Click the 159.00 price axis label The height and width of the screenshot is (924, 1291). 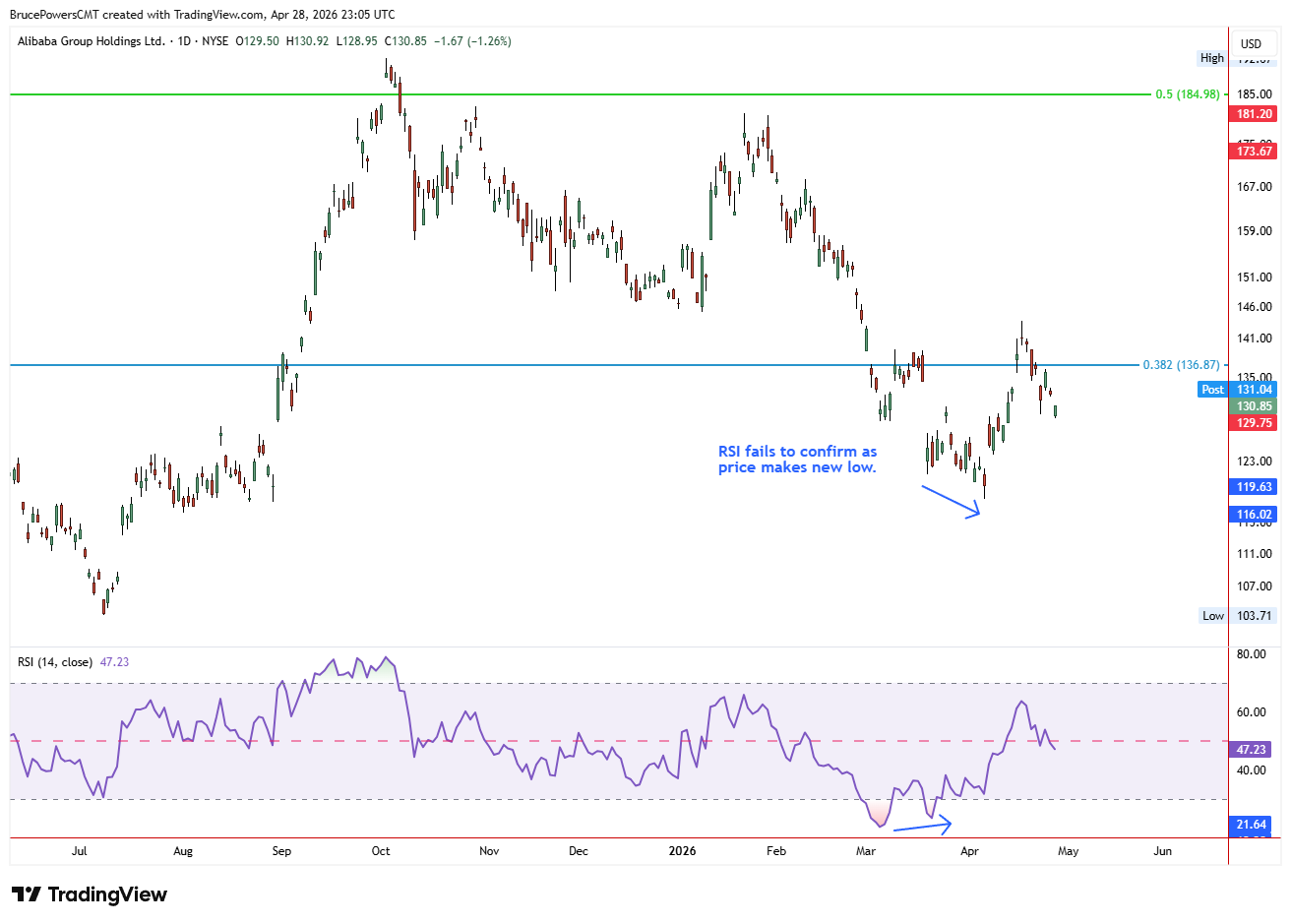pos(1255,231)
